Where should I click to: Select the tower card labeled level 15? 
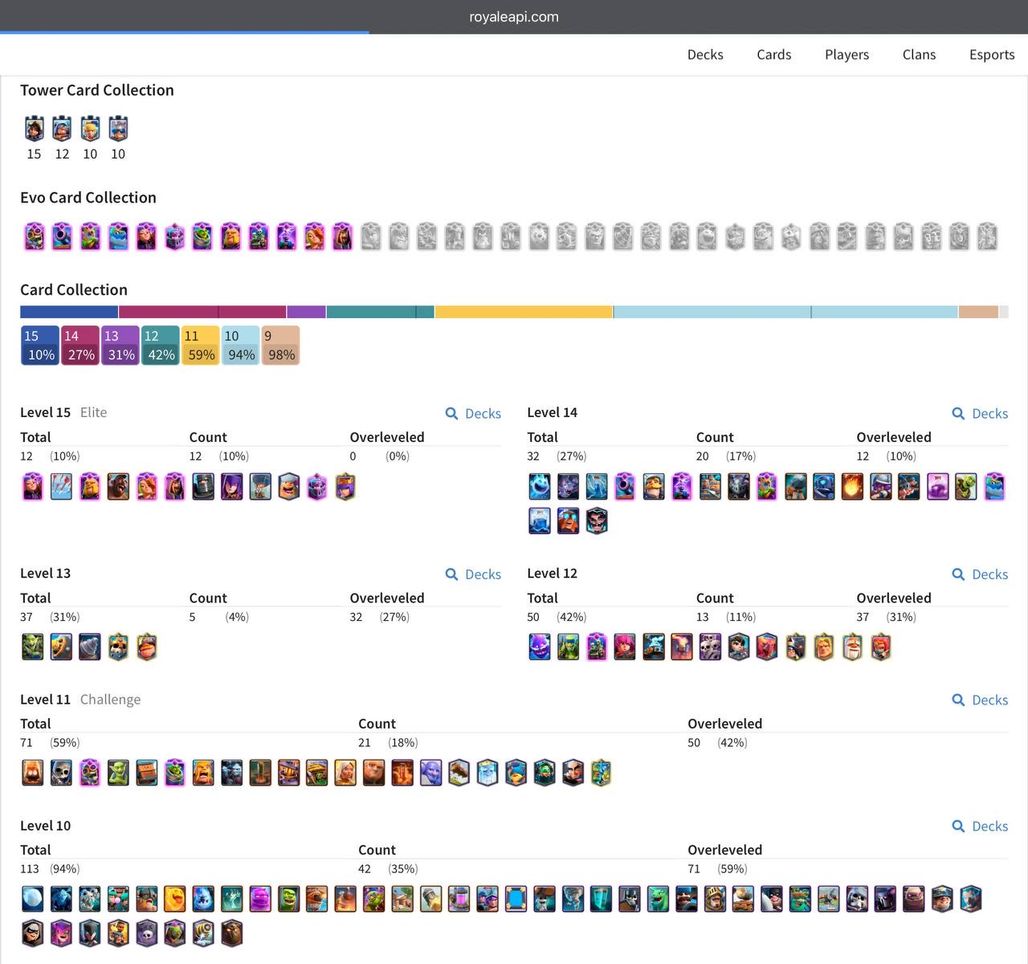coord(34,129)
